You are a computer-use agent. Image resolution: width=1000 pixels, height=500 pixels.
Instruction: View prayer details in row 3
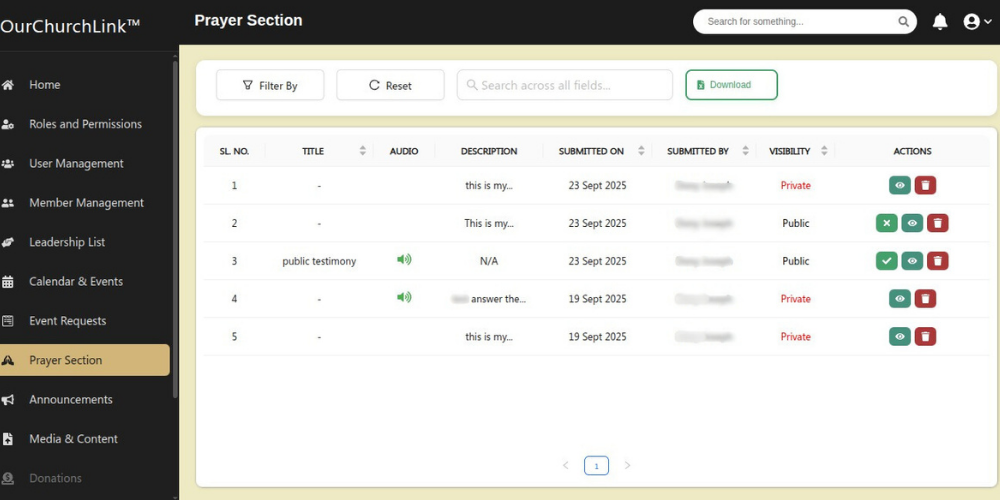coord(912,261)
